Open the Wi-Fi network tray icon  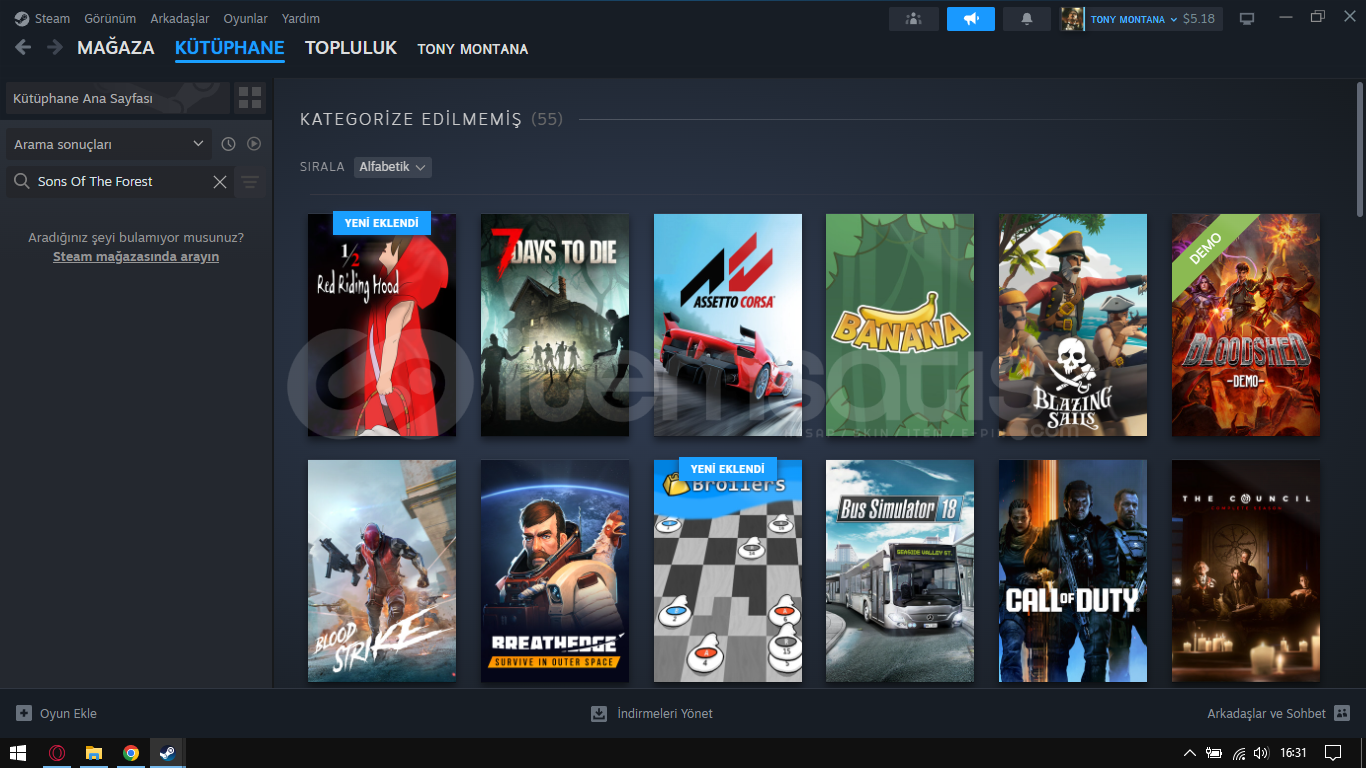click(x=1239, y=753)
